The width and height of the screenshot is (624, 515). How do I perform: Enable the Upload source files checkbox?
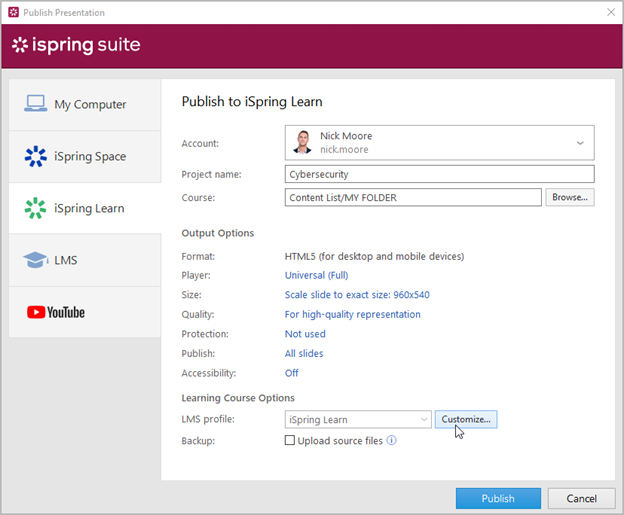[x=290, y=440]
